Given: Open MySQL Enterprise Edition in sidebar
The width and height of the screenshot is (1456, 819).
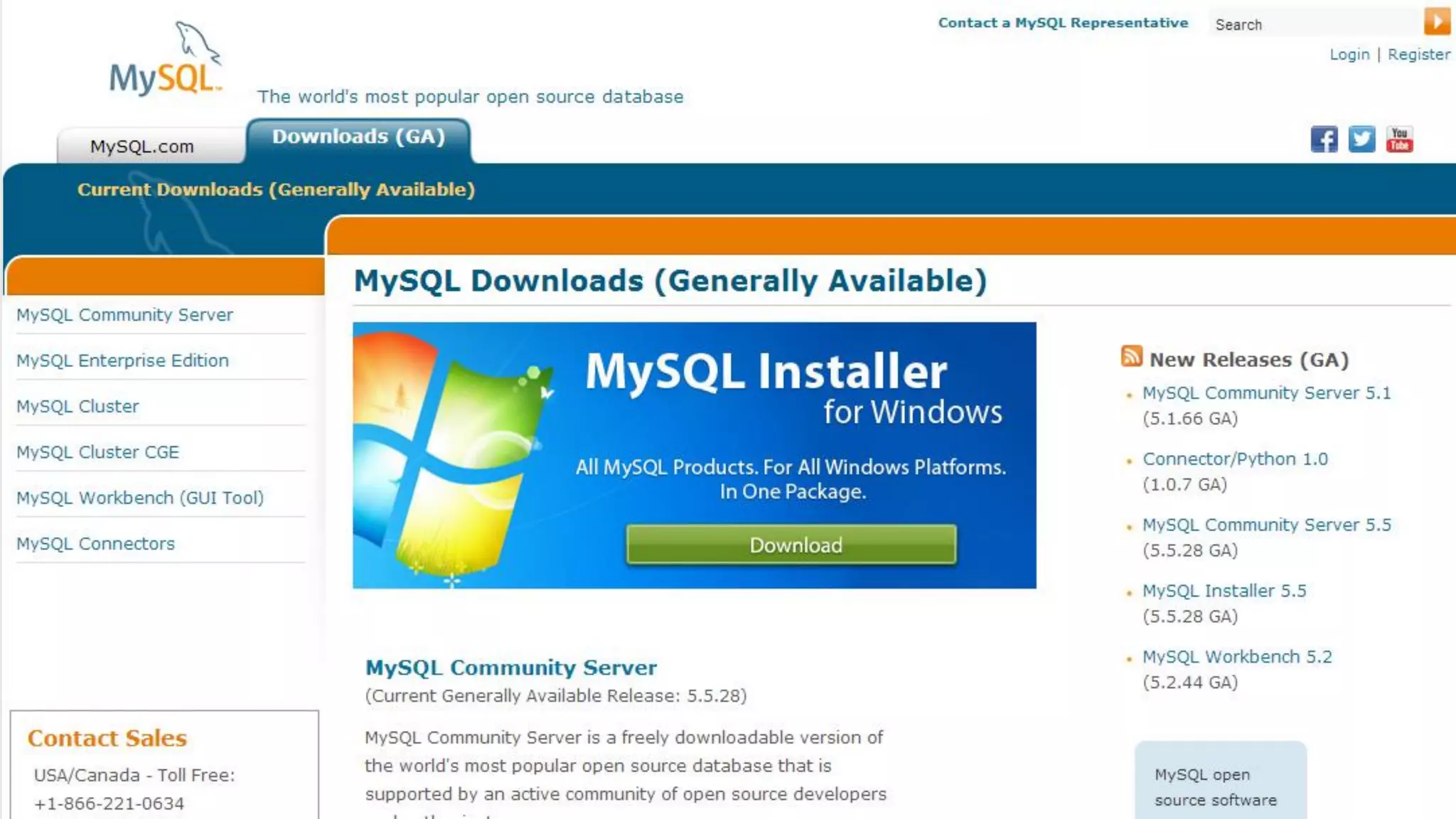Looking at the screenshot, I should coord(122,360).
